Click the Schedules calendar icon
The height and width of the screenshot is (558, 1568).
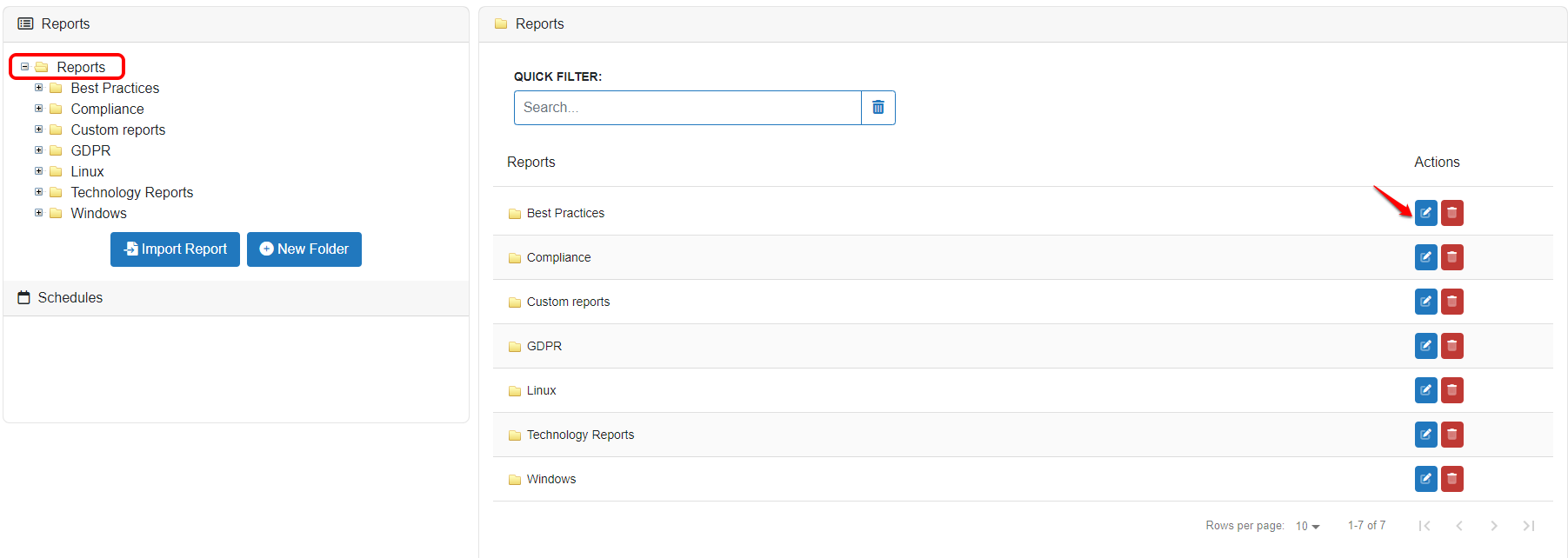pos(24,297)
